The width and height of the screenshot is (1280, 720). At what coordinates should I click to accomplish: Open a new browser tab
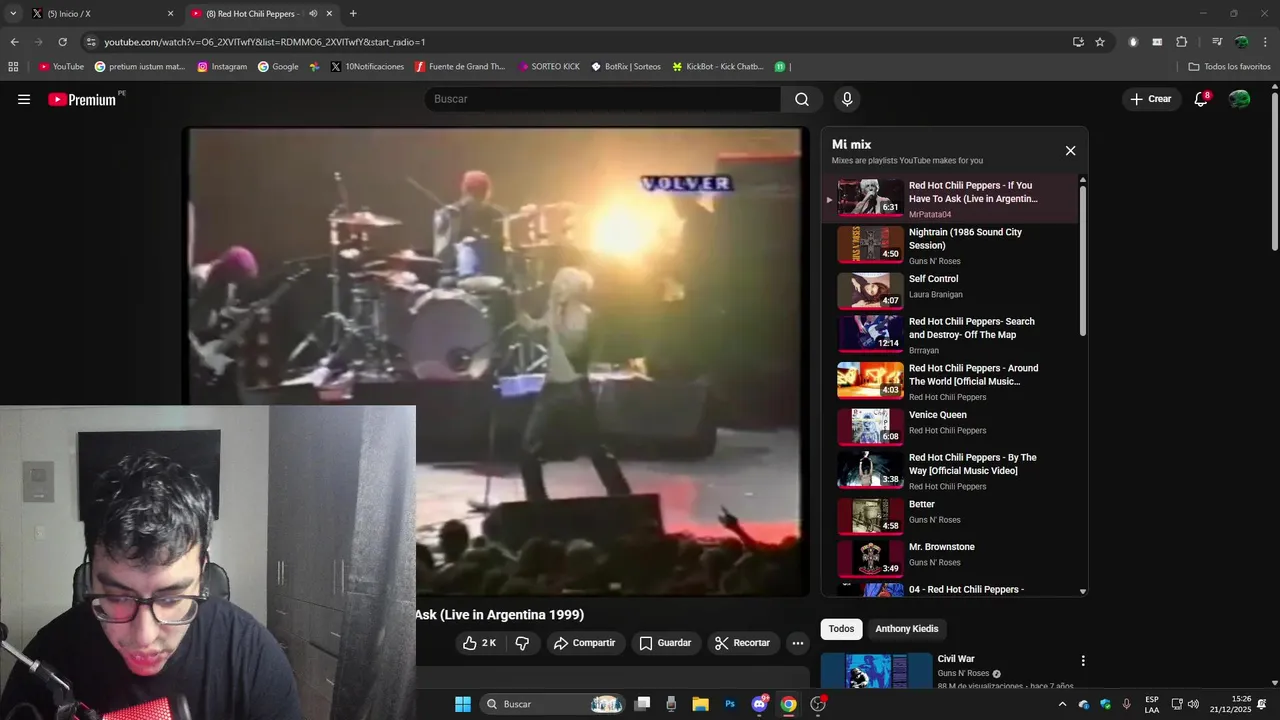click(x=353, y=14)
